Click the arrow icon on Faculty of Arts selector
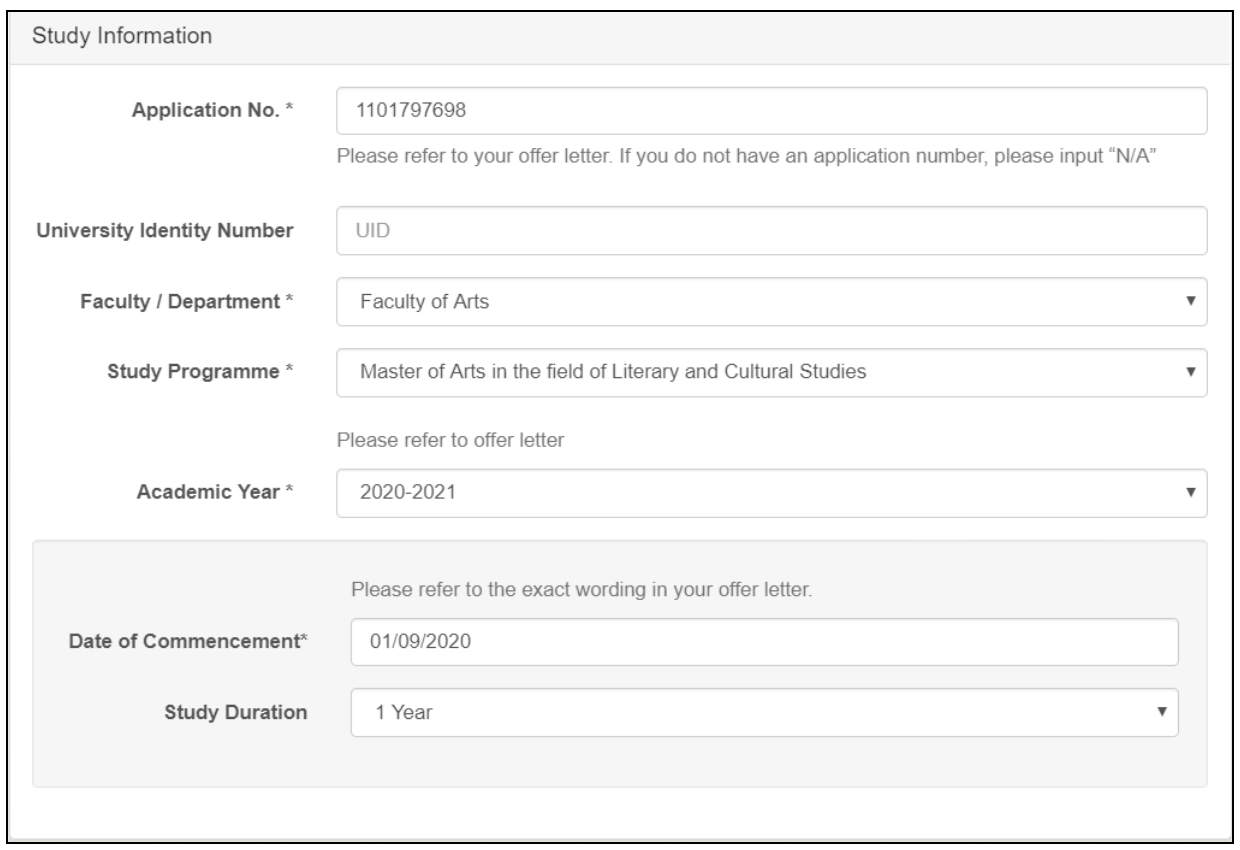Viewport: 1240px width, 850px height. click(1190, 302)
